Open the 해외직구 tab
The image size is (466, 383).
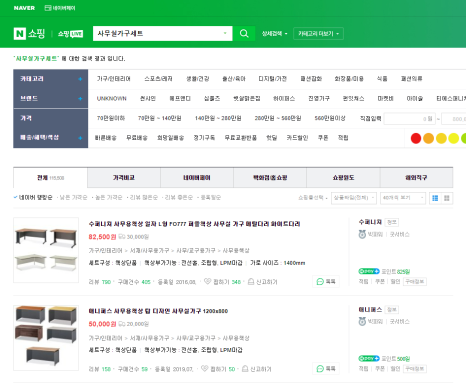click(x=416, y=178)
